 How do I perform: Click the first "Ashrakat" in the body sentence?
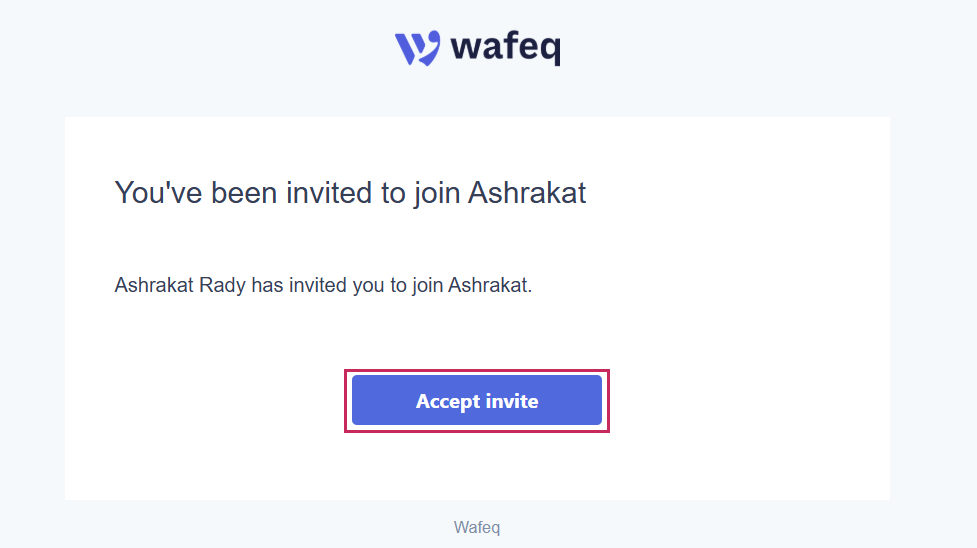[154, 285]
